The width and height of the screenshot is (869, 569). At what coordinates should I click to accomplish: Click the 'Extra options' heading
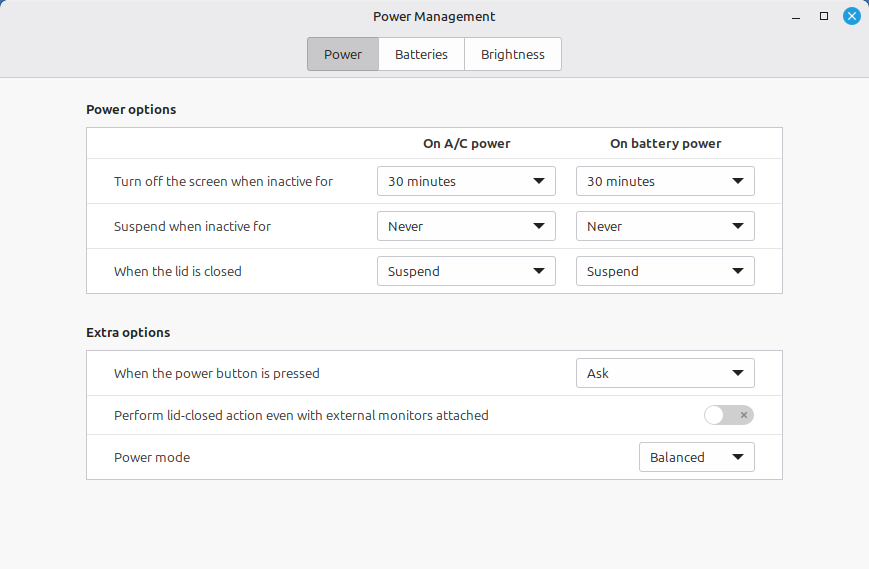point(128,332)
